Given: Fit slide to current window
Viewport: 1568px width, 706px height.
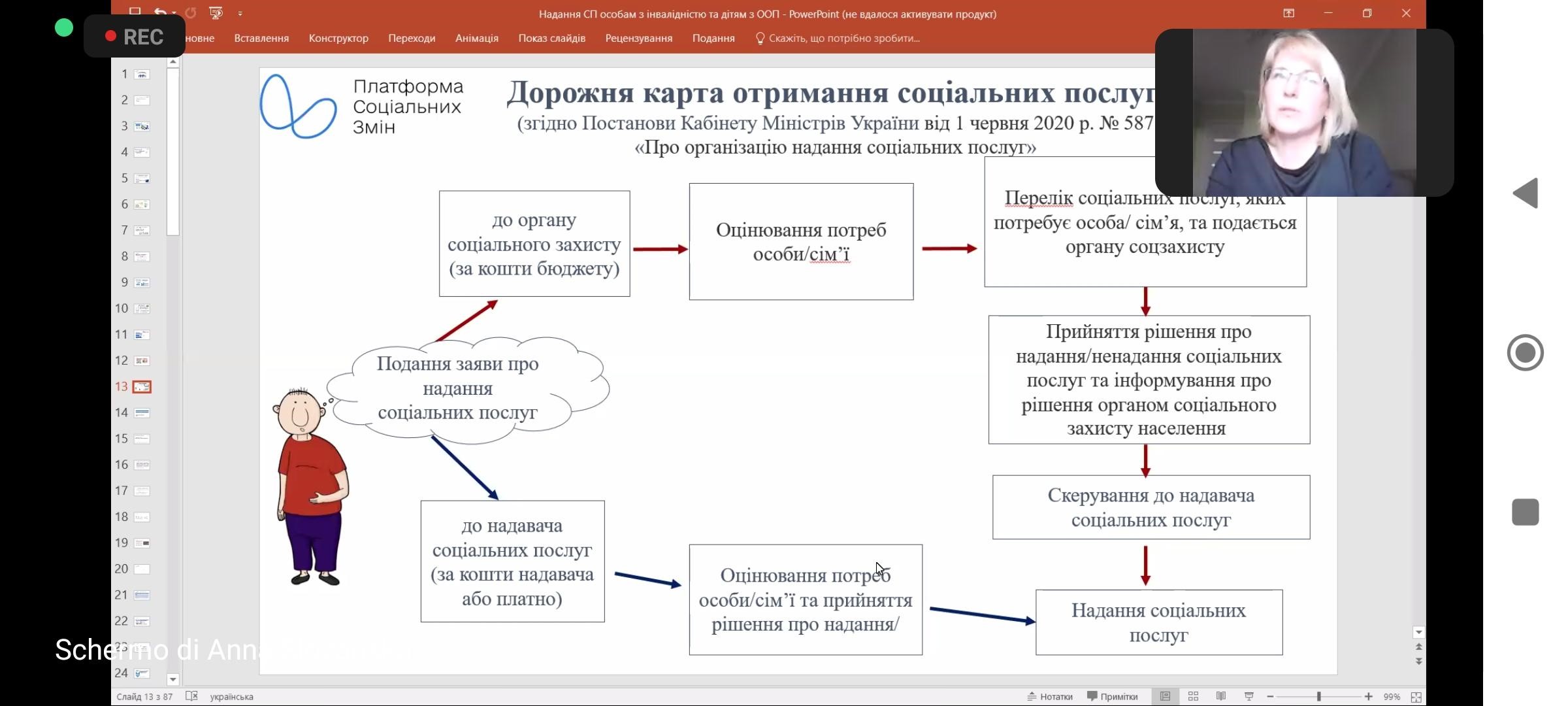Looking at the screenshot, I should tap(1416, 697).
